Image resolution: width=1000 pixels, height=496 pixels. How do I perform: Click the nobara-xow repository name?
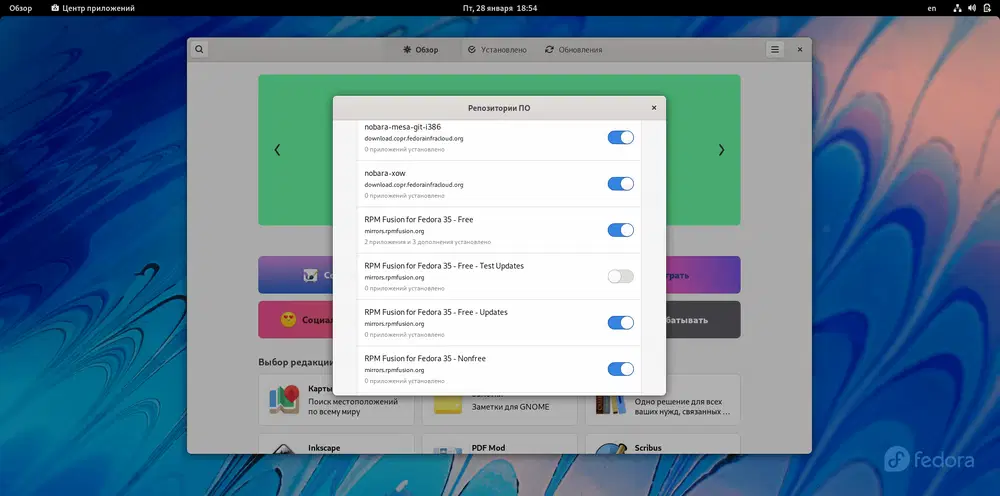coord(385,173)
